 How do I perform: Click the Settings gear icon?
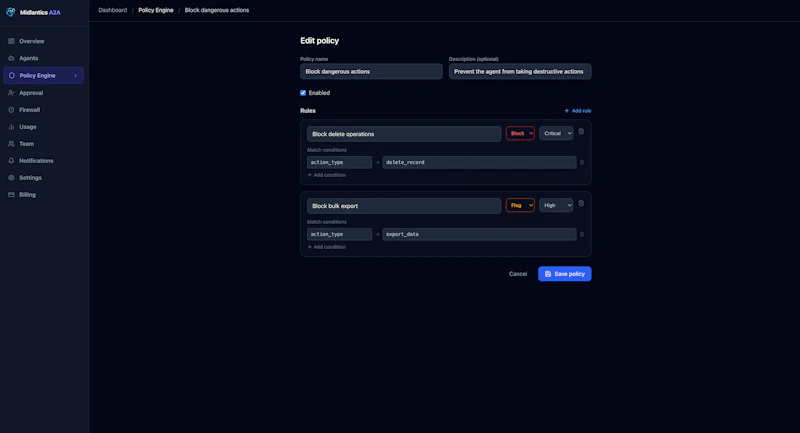(x=11, y=177)
